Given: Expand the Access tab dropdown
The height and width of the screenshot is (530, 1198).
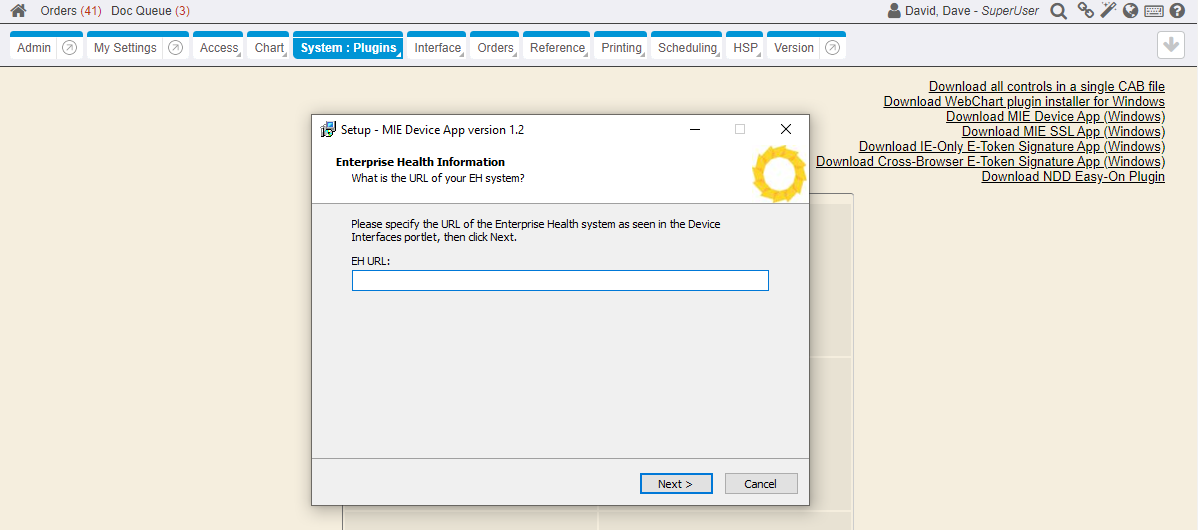Looking at the screenshot, I should [x=219, y=48].
